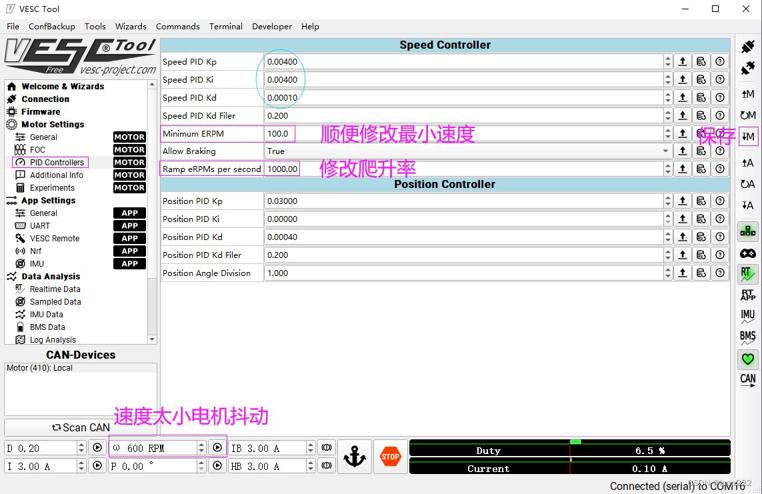762x494 pixels.
Task: Toggle CAN forwarding icon in right toolbar
Action: (747, 380)
